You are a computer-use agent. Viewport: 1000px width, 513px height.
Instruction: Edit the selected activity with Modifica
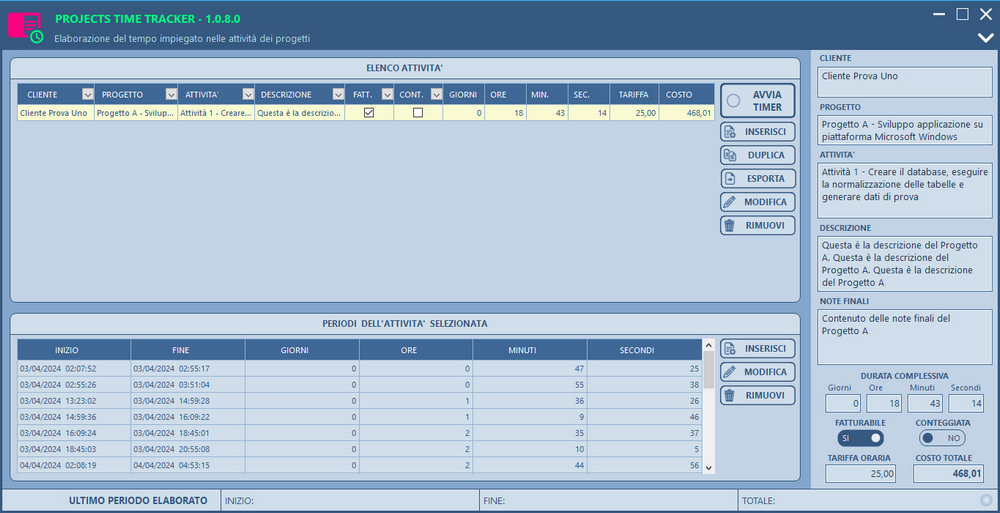pyautogui.click(x=757, y=202)
